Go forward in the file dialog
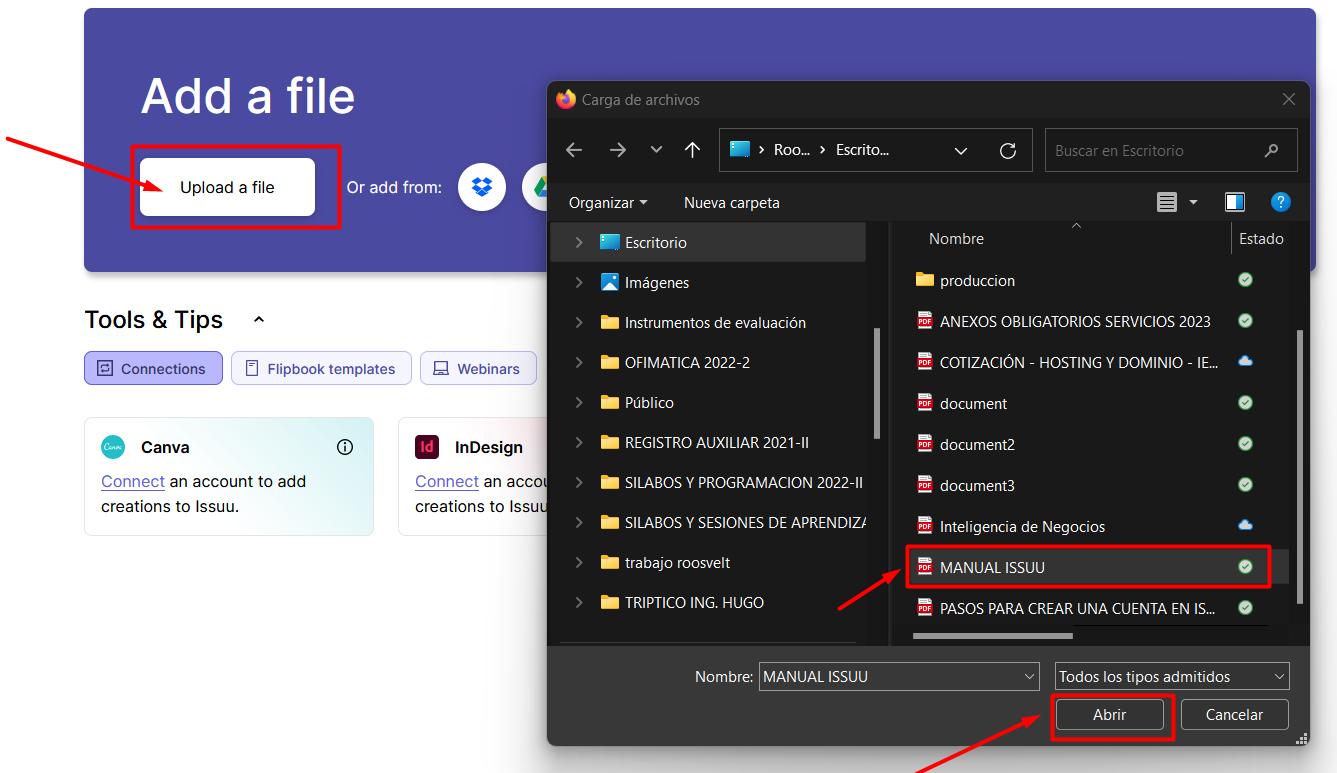 click(x=618, y=150)
